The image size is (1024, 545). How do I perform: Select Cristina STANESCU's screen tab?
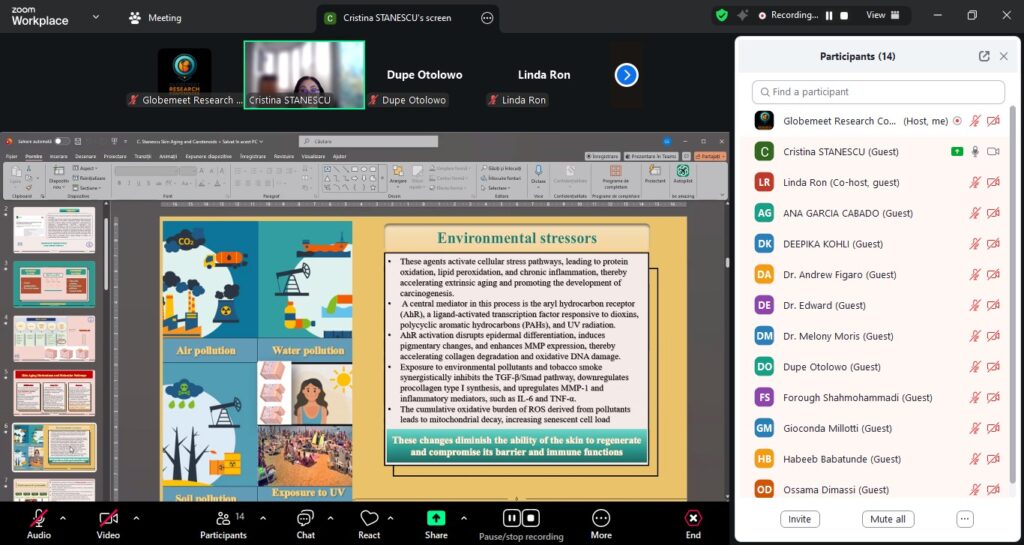pyautogui.click(x=396, y=17)
